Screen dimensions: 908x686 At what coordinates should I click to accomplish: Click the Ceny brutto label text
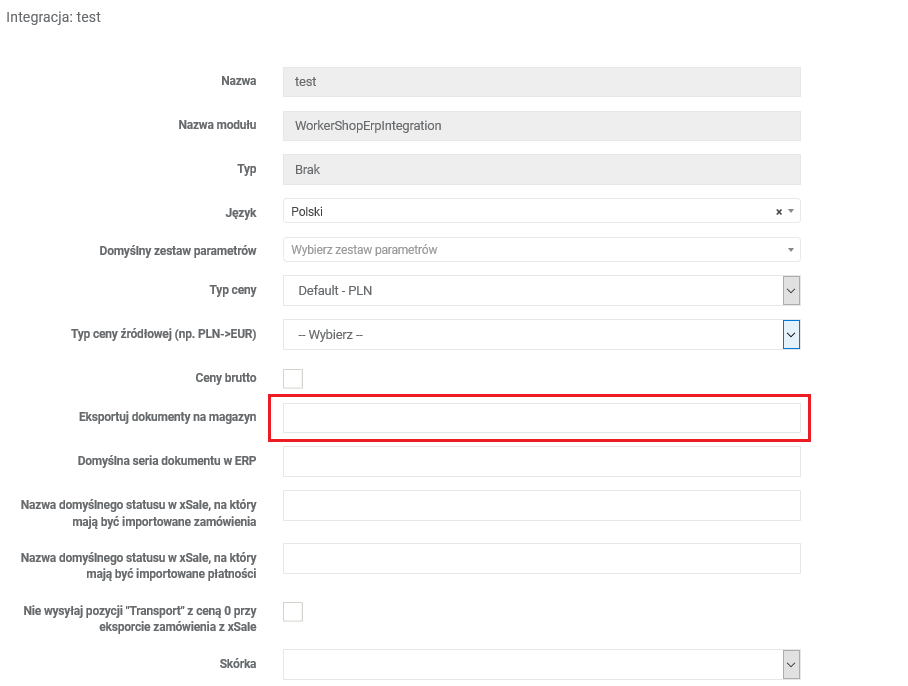click(225, 378)
